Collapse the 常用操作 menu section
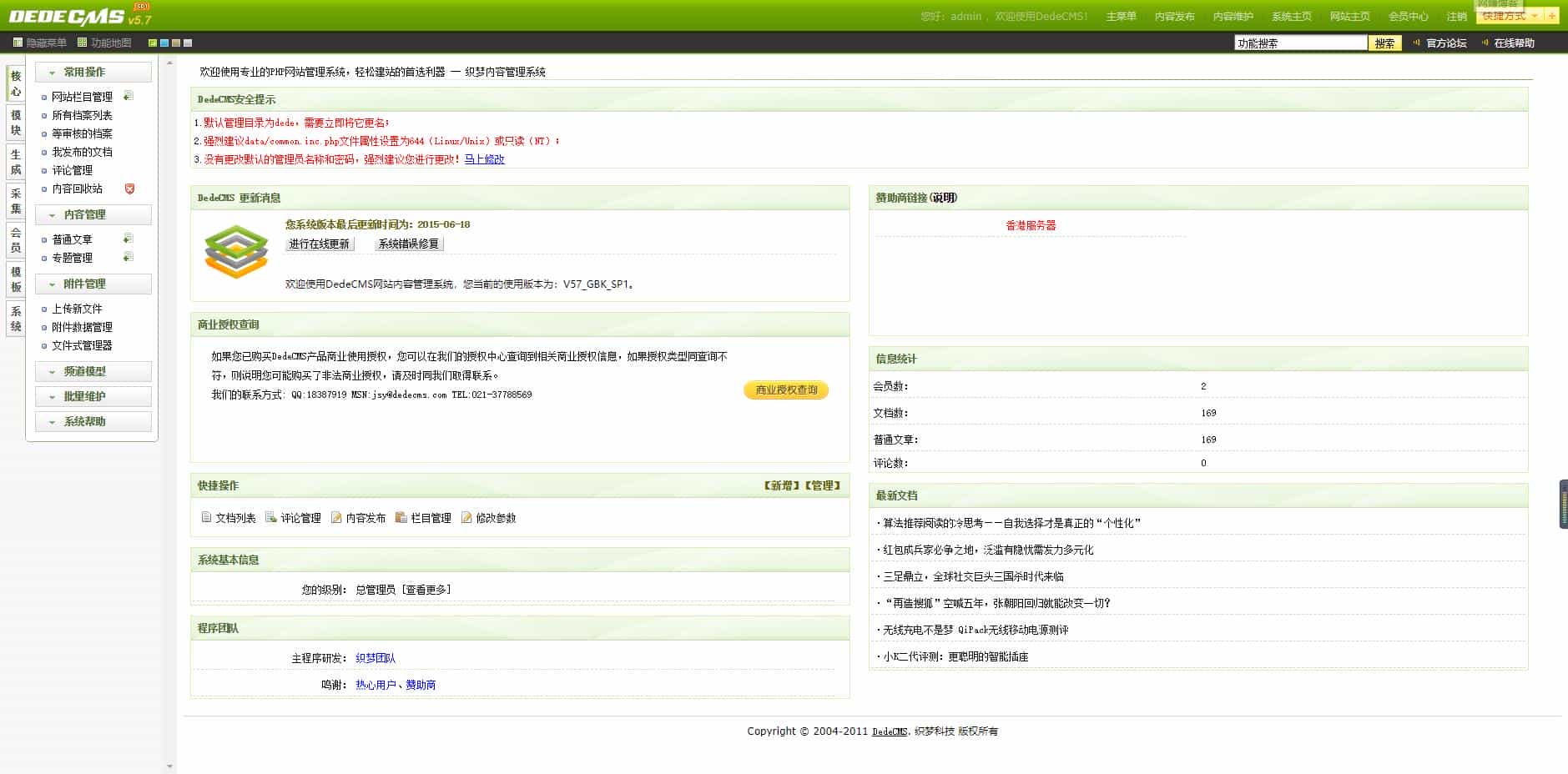 pos(93,72)
